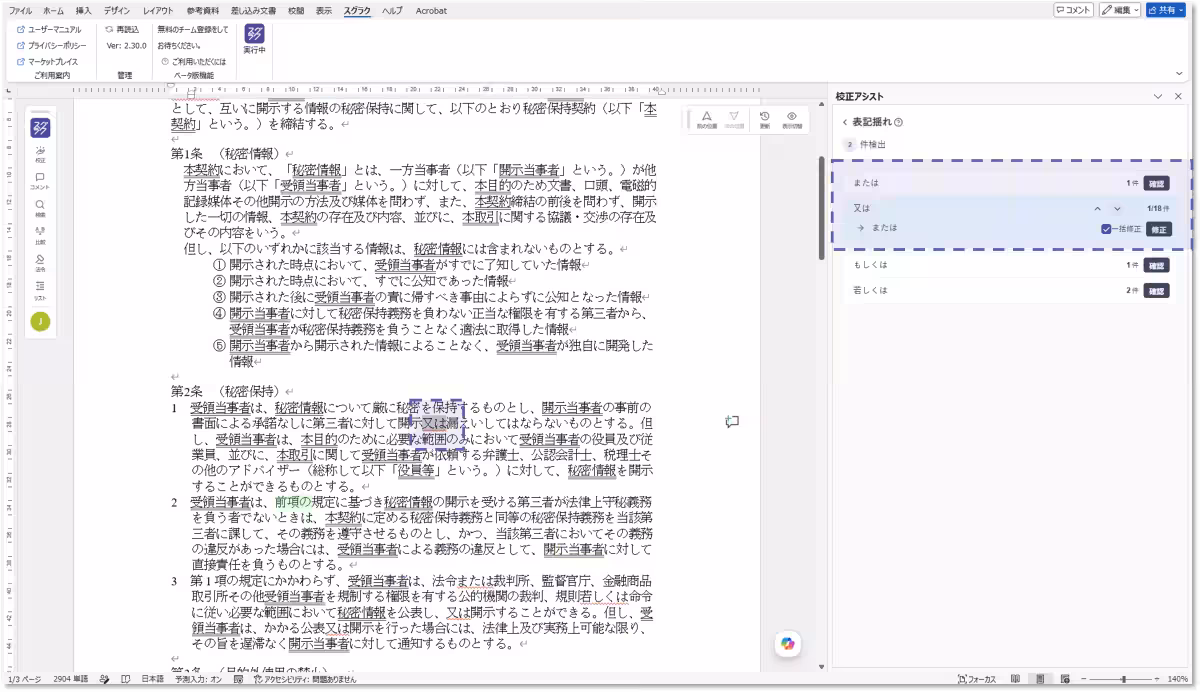
Task: Open the 校閲 ribbon tab
Action: 296,10
